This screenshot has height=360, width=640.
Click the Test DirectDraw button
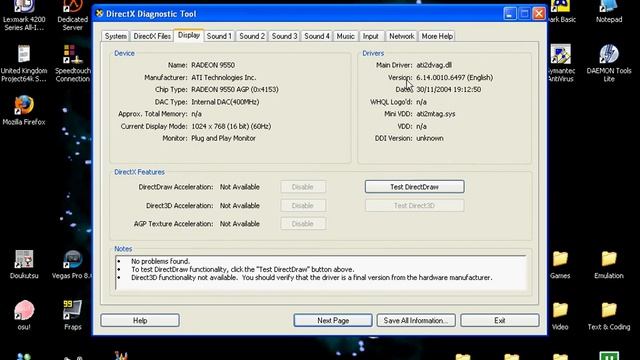click(x=414, y=187)
